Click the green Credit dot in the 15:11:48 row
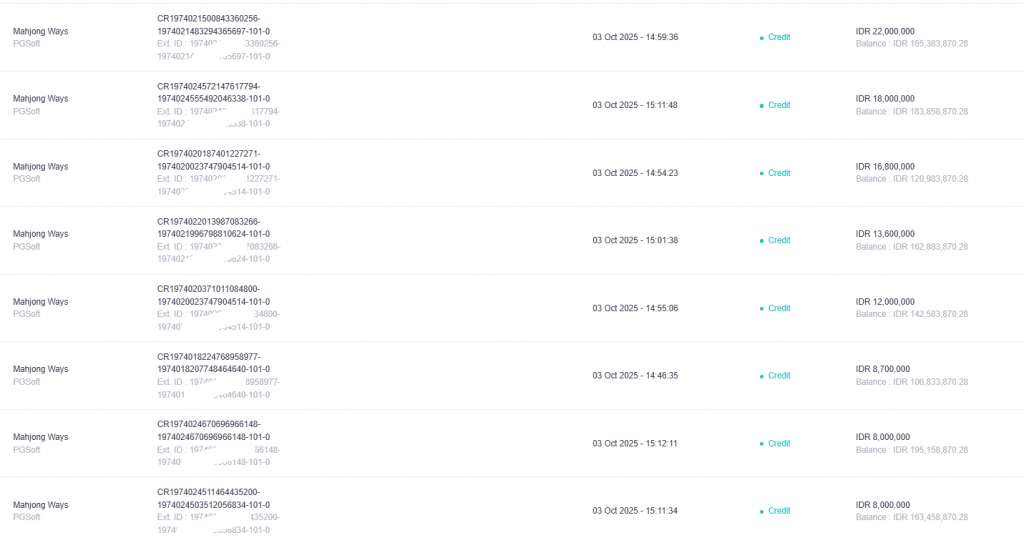Screen dimensions: 1024x538 (x=761, y=105)
